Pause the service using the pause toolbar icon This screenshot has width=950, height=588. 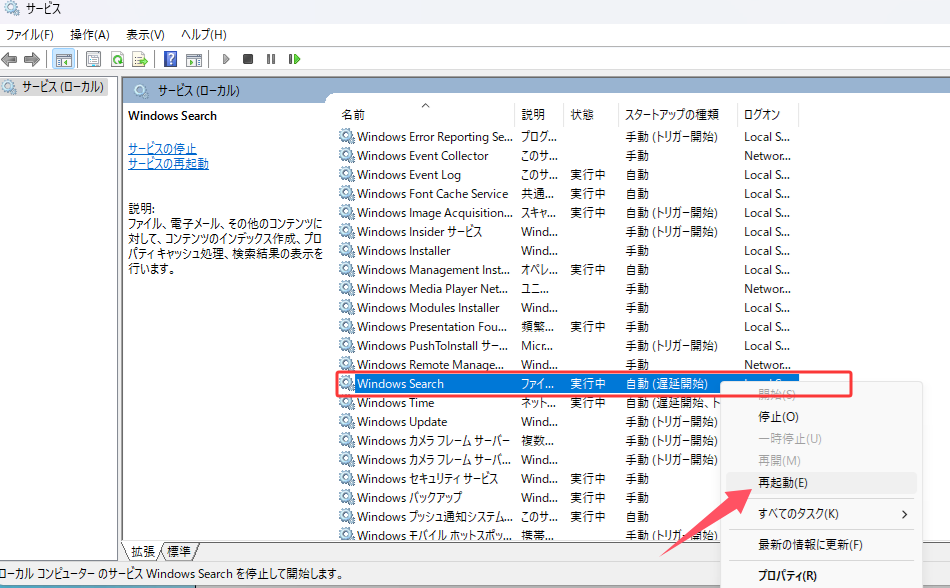click(x=269, y=58)
